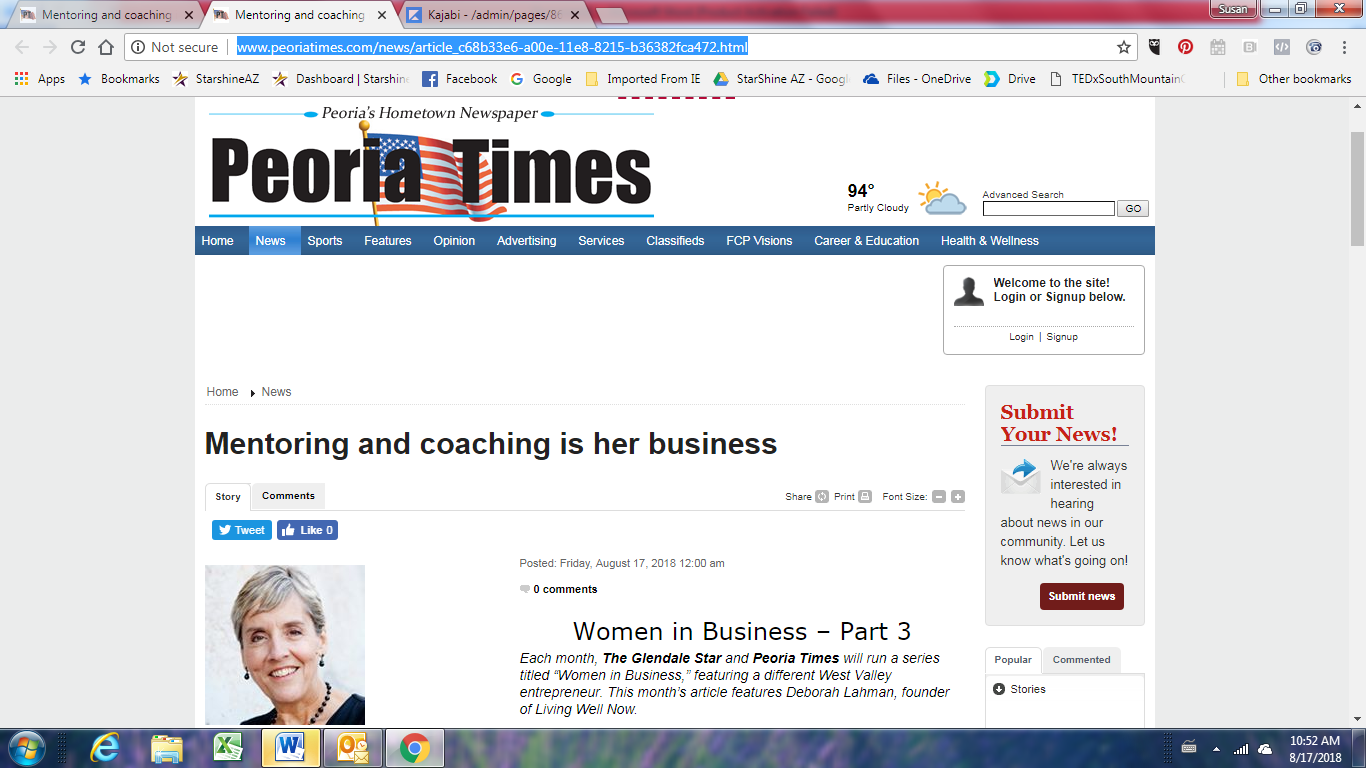Click the Submit news button
This screenshot has height=768, width=1366.
pyautogui.click(x=1082, y=596)
